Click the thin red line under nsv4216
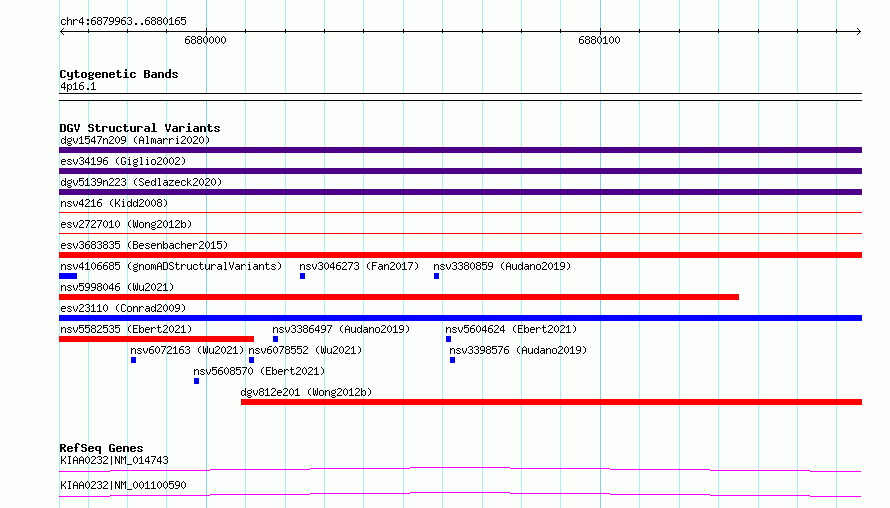Screen dimensions: 890x508 point(460,212)
